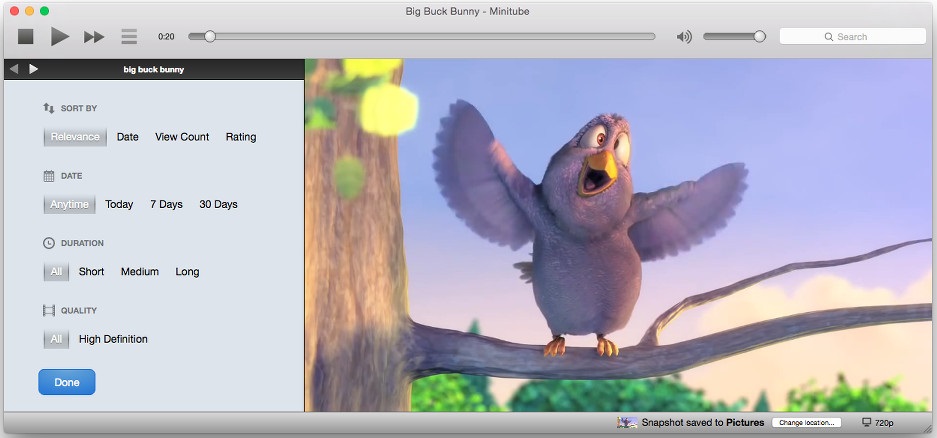Viewport: 937px width, 438px height.
Task: Click the snapshot thumbnail in status bar
Action: (x=626, y=422)
